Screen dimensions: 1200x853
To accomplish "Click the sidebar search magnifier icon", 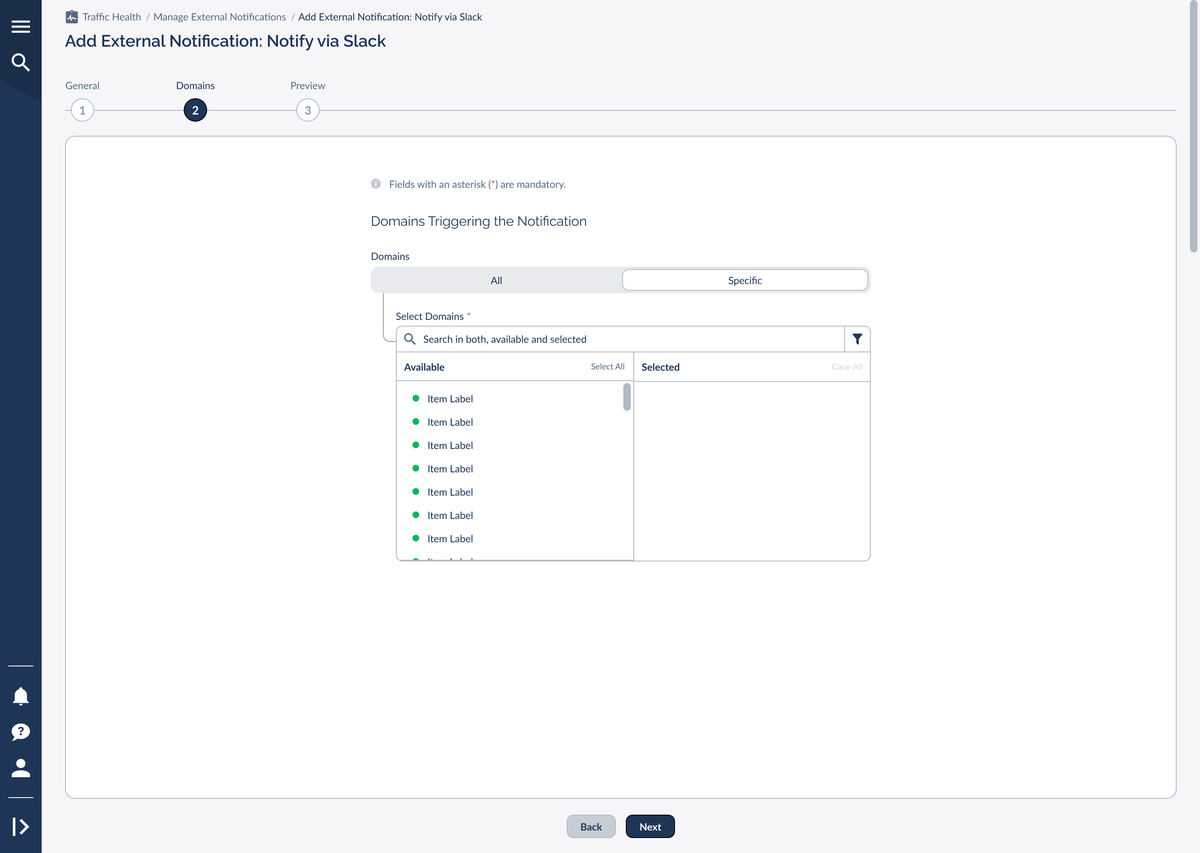I will click(20, 63).
